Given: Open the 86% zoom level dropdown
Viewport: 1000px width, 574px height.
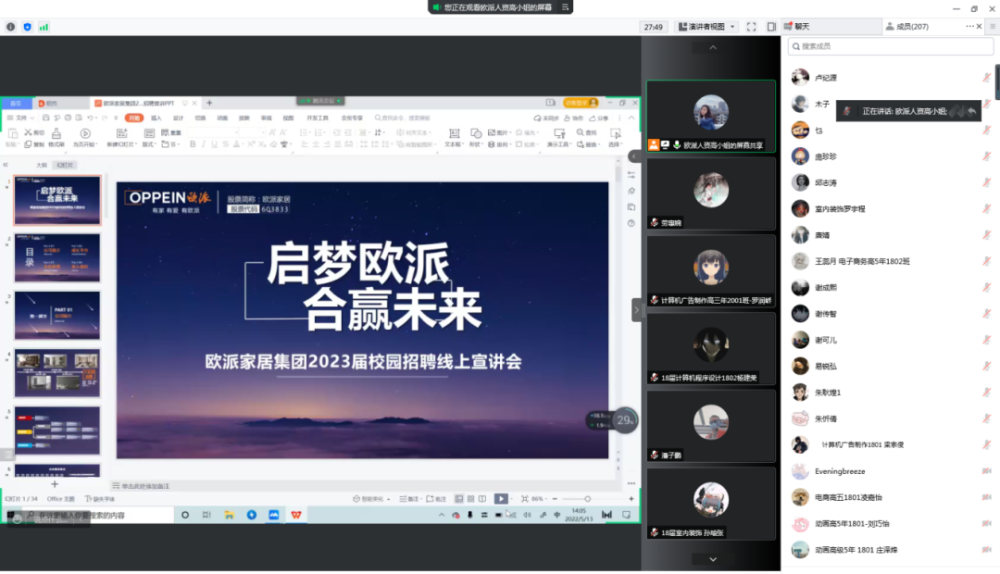Looking at the screenshot, I should tap(538, 499).
